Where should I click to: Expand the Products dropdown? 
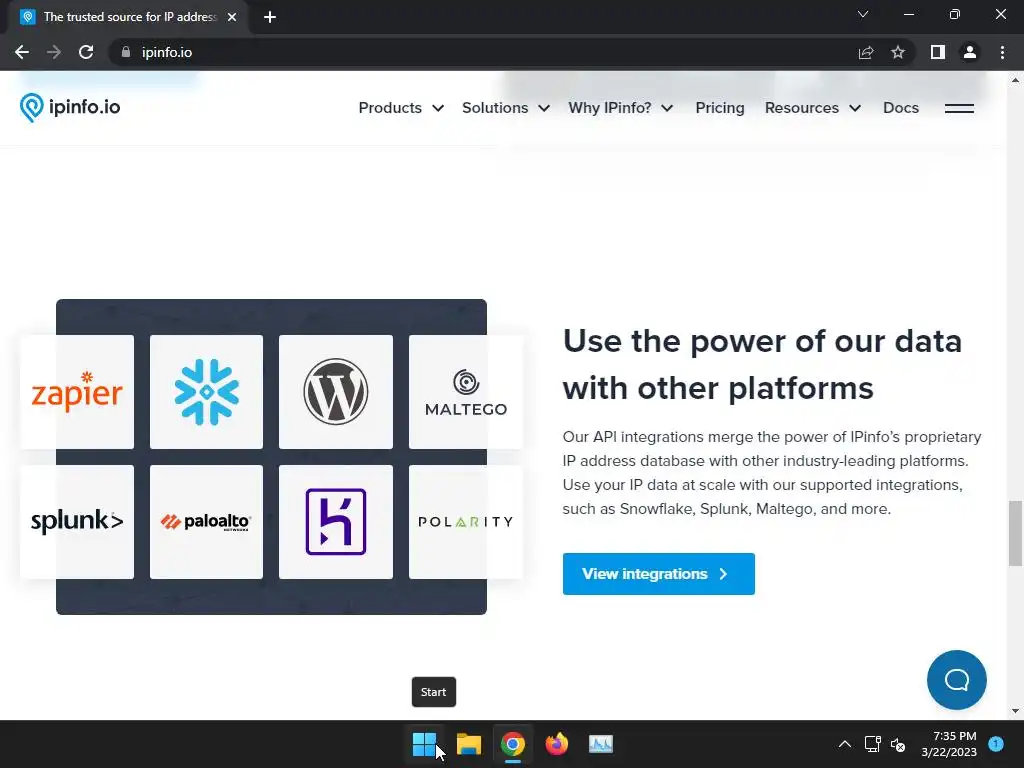tap(401, 108)
